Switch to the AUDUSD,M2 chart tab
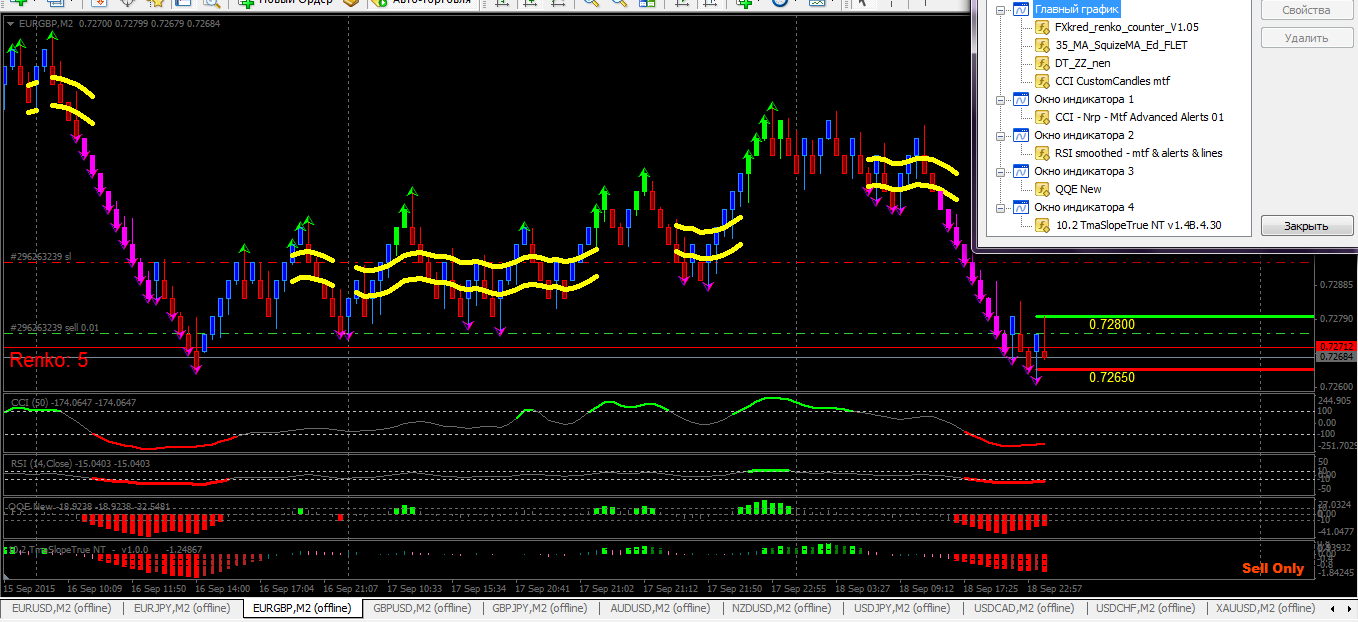The height and width of the screenshot is (622, 1358). pyautogui.click(x=659, y=608)
